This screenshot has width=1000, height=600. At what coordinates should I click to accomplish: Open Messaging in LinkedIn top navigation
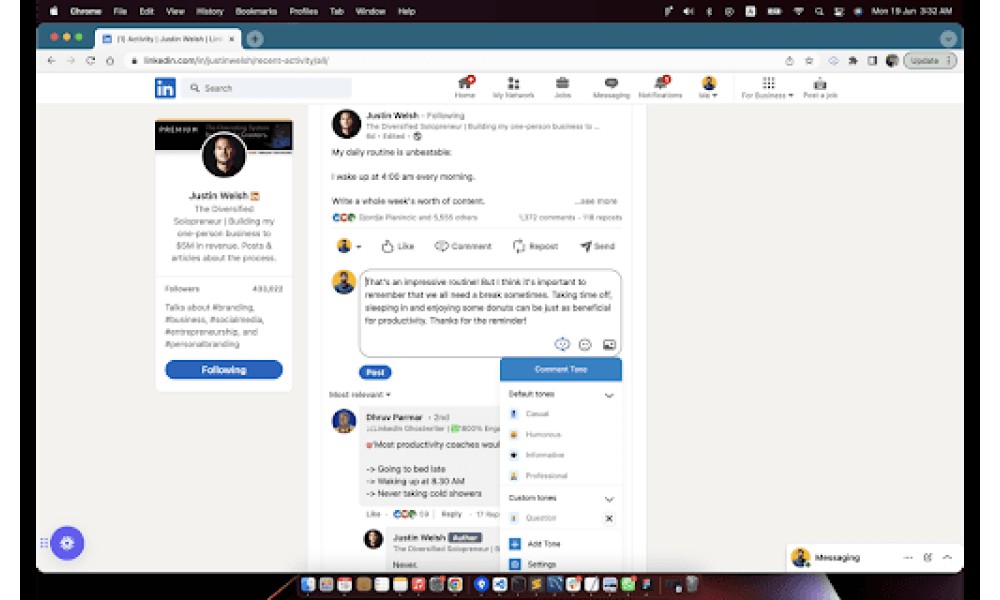pyautogui.click(x=611, y=87)
